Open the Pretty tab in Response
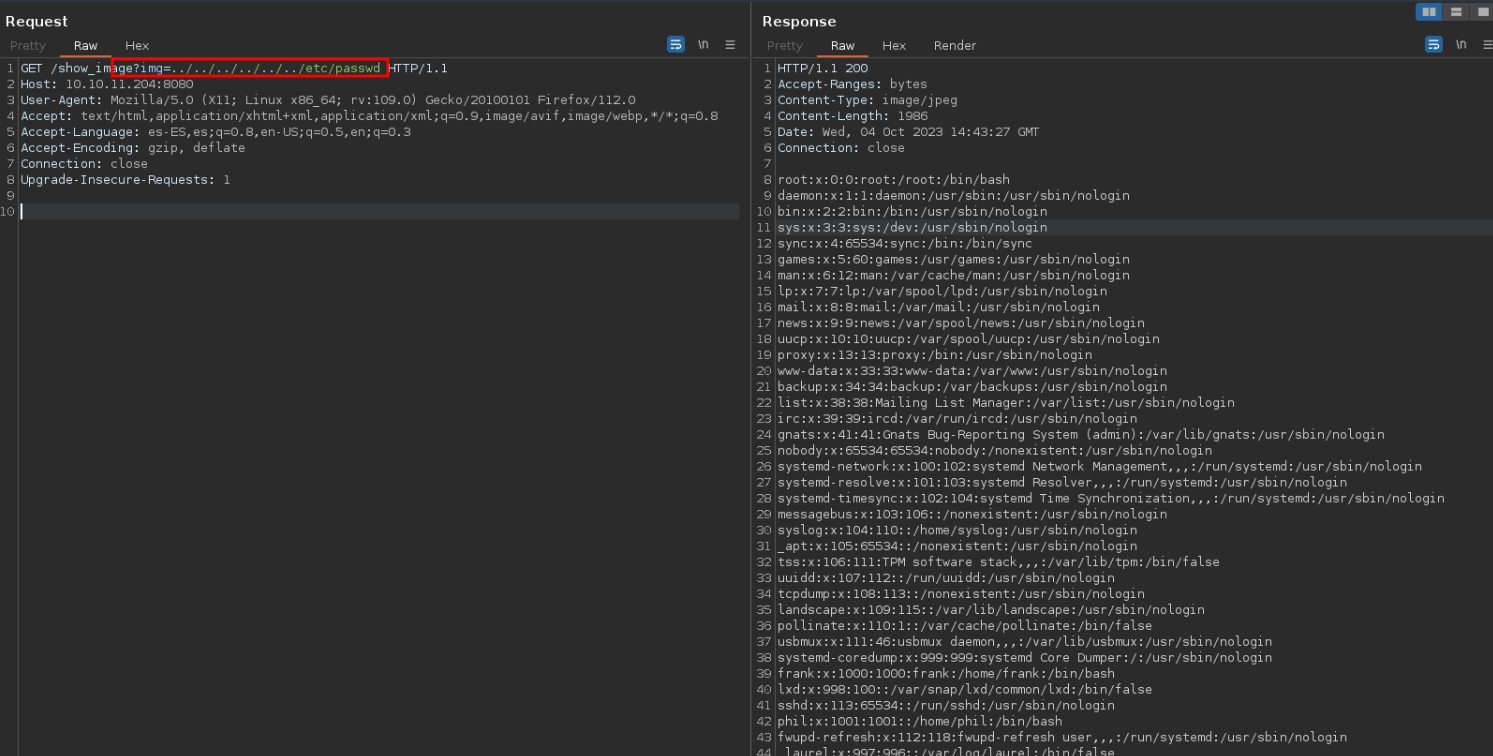 coord(785,46)
